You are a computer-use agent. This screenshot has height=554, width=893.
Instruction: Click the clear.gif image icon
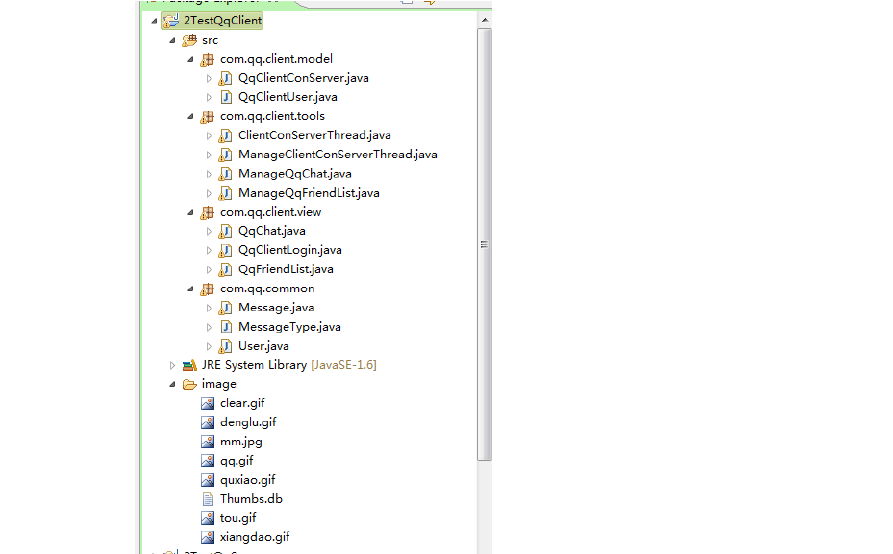[x=207, y=404]
